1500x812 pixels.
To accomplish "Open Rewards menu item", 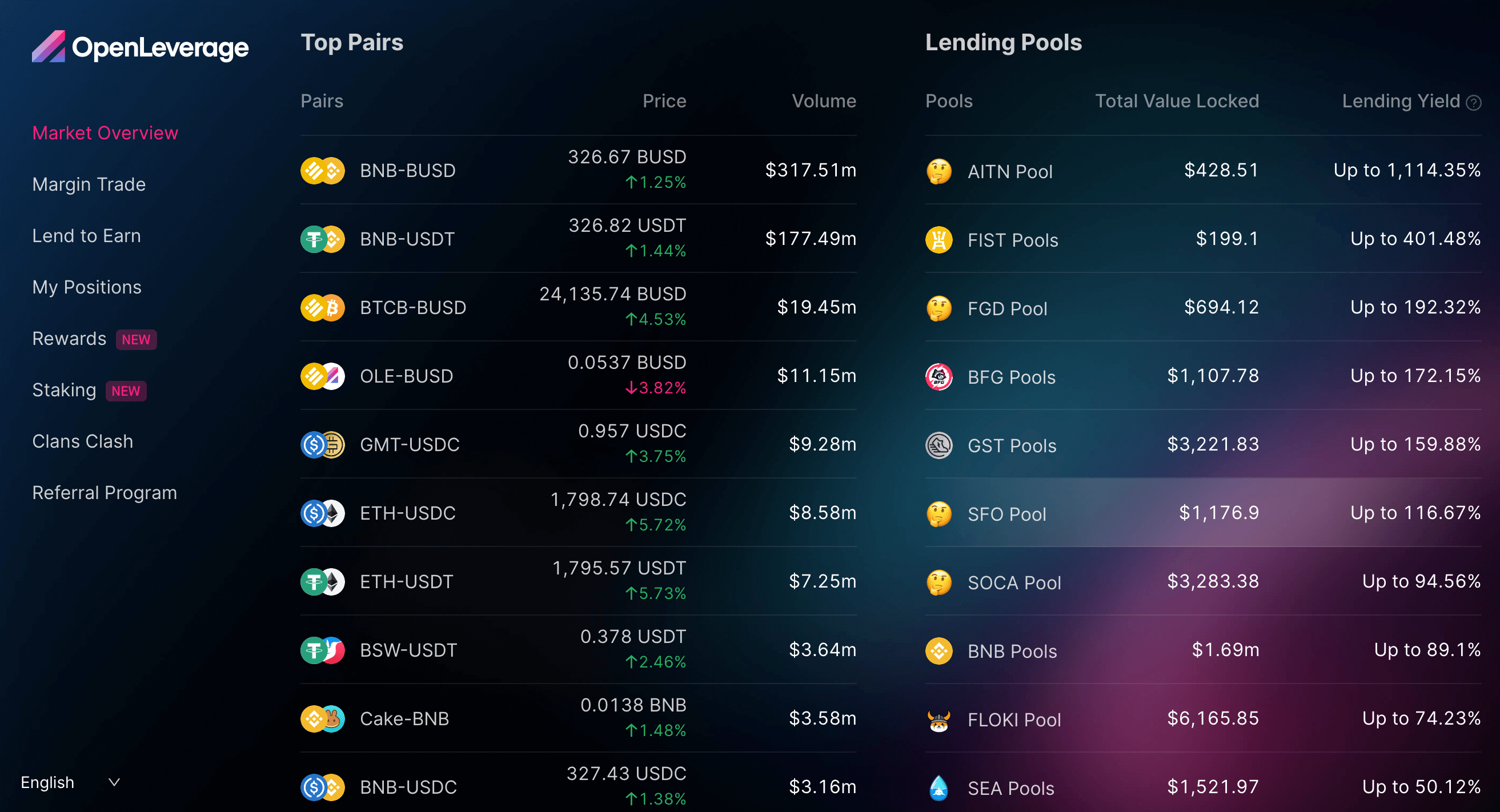I will (69, 339).
